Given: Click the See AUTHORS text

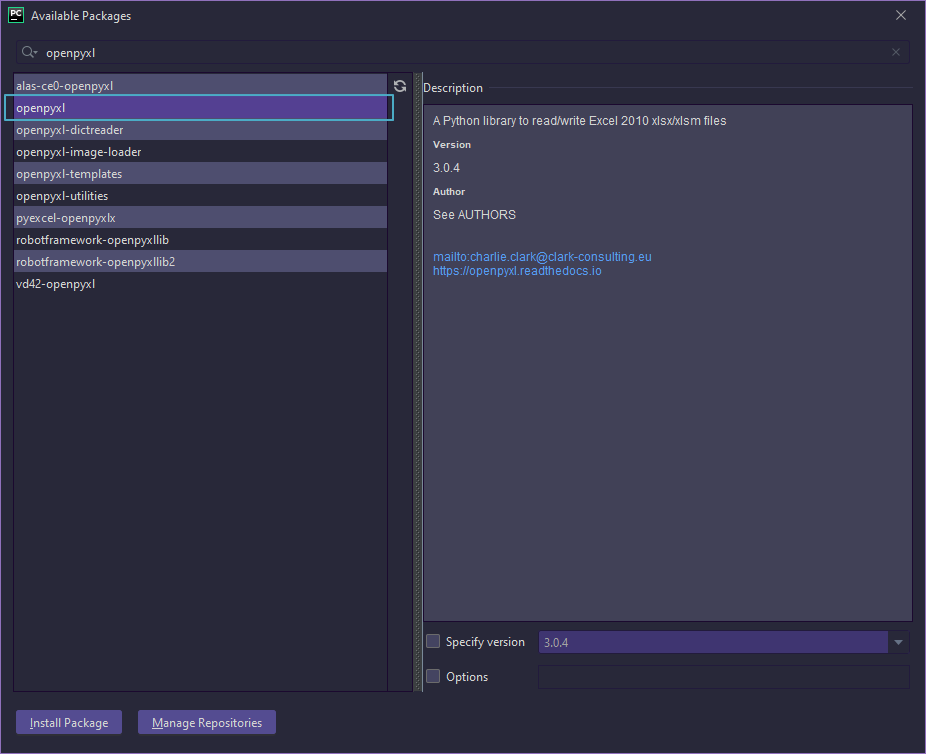Looking at the screenshot, I should coord(474,215).
